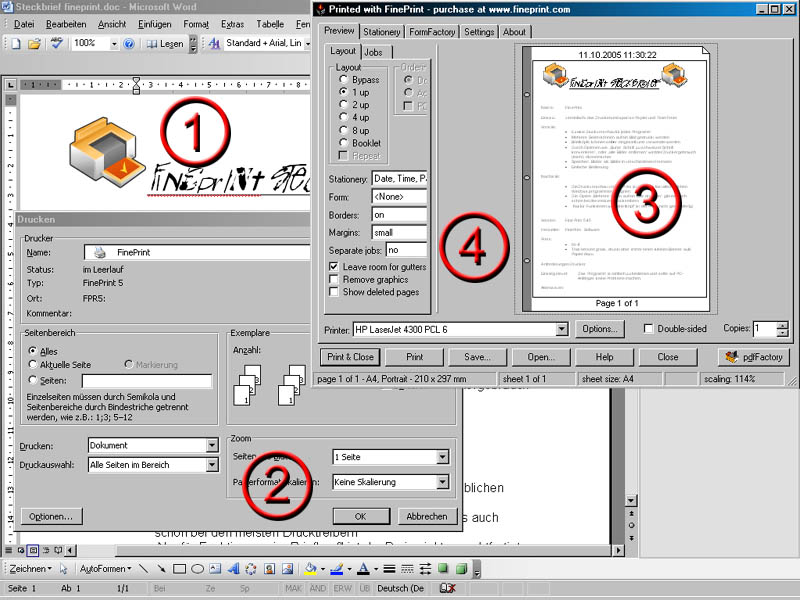The image size is (800, 600).
Task: Select the Rectangle drawing tool
Action: pyautogui.click(x=180, y=569)
